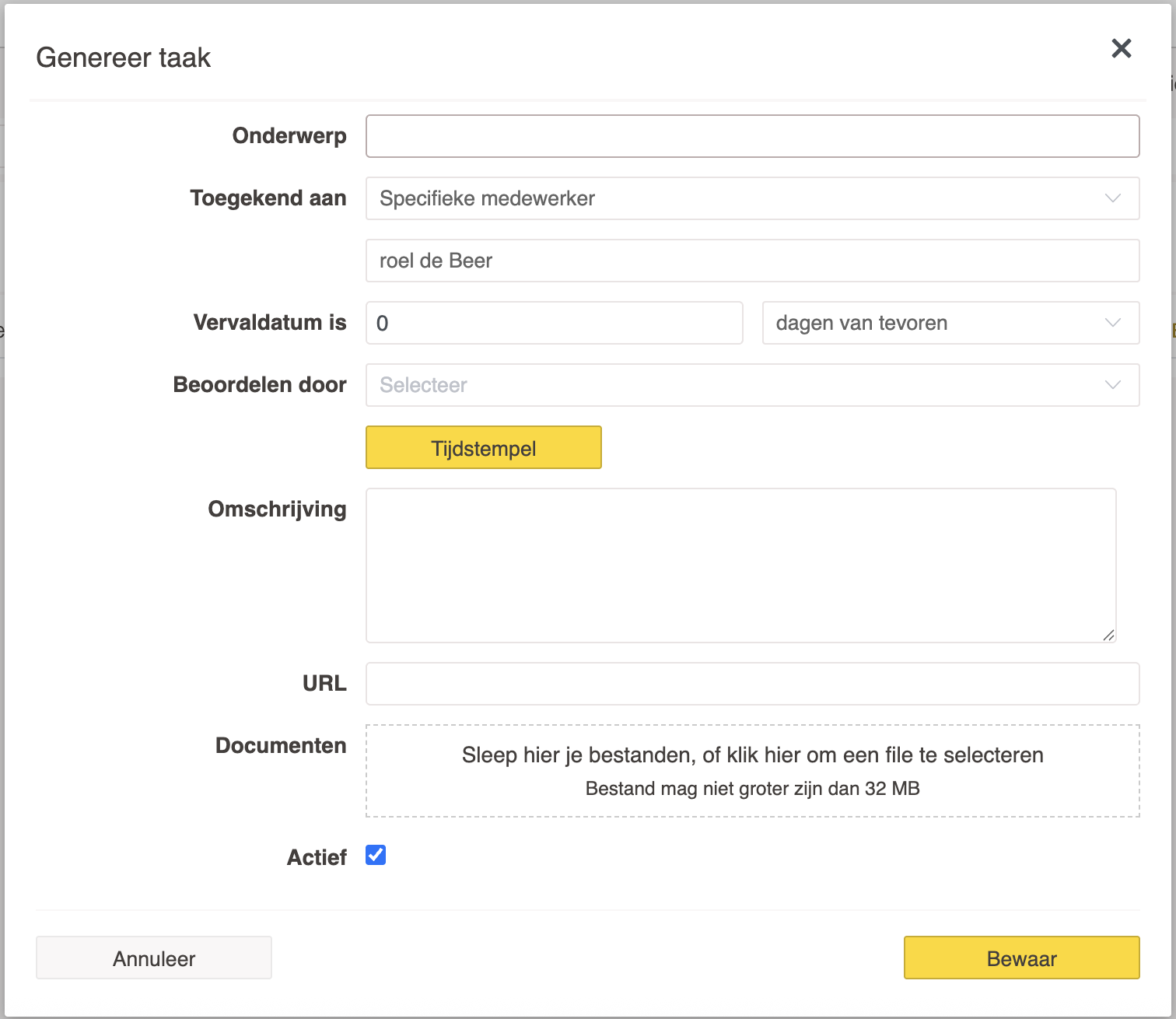Screen dimensions: 1176x1019
Task: Save the task with Bewaar
Action: pos(1021,958)
